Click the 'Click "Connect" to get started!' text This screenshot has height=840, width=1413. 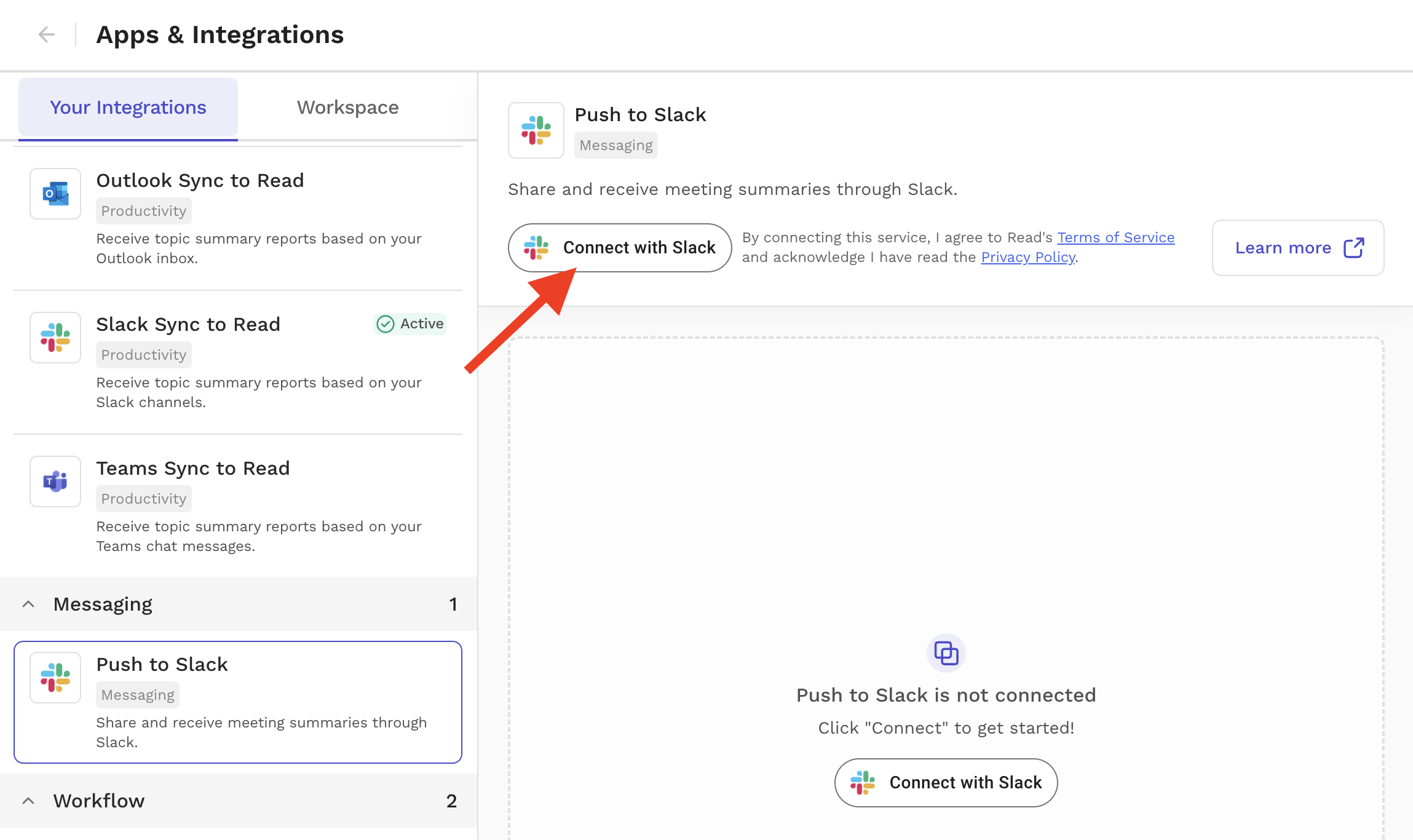[x=946, y=728]
